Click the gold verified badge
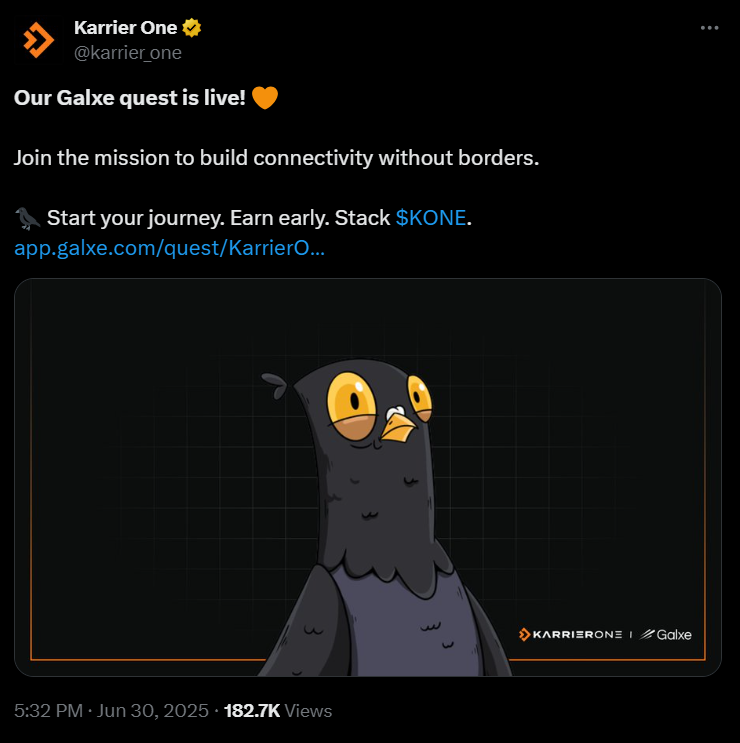The width and height of the screenshot is (740, 743). 191,28
